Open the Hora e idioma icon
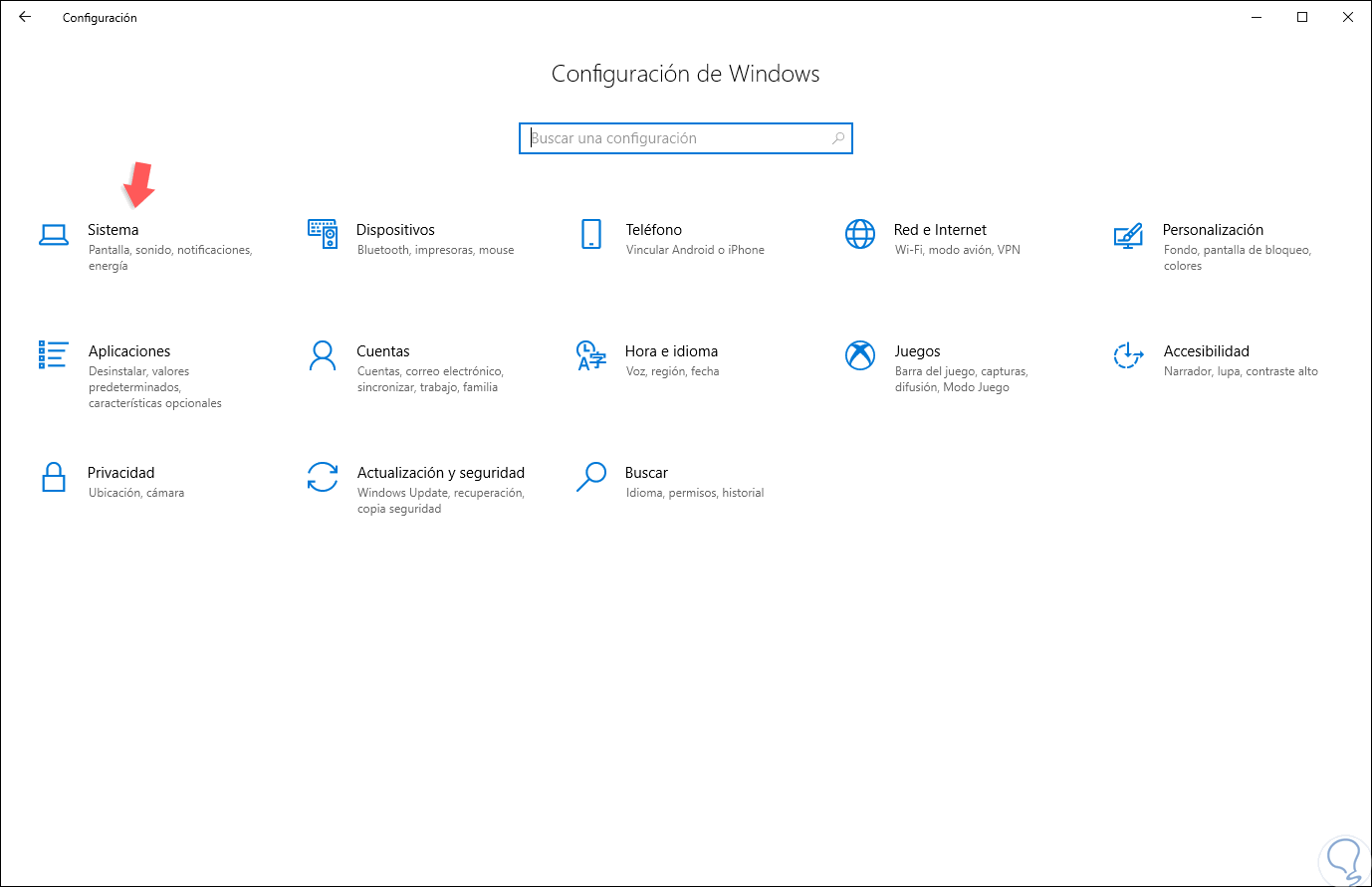Image resolution: width=1372 pixels, height=887 pixels. [591, 355]
